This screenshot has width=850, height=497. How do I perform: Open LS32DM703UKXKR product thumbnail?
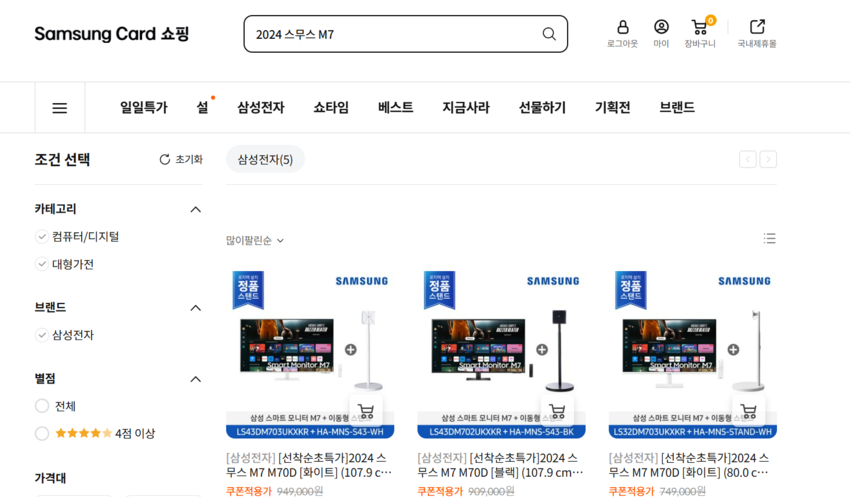coord(693,353)
